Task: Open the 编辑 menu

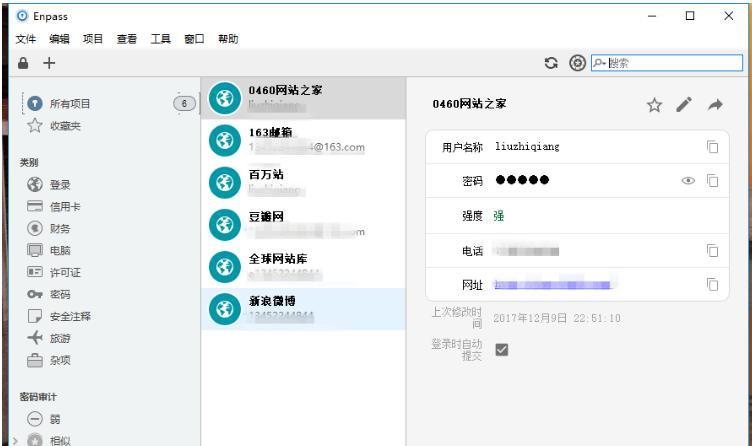Action: (59, 39)
